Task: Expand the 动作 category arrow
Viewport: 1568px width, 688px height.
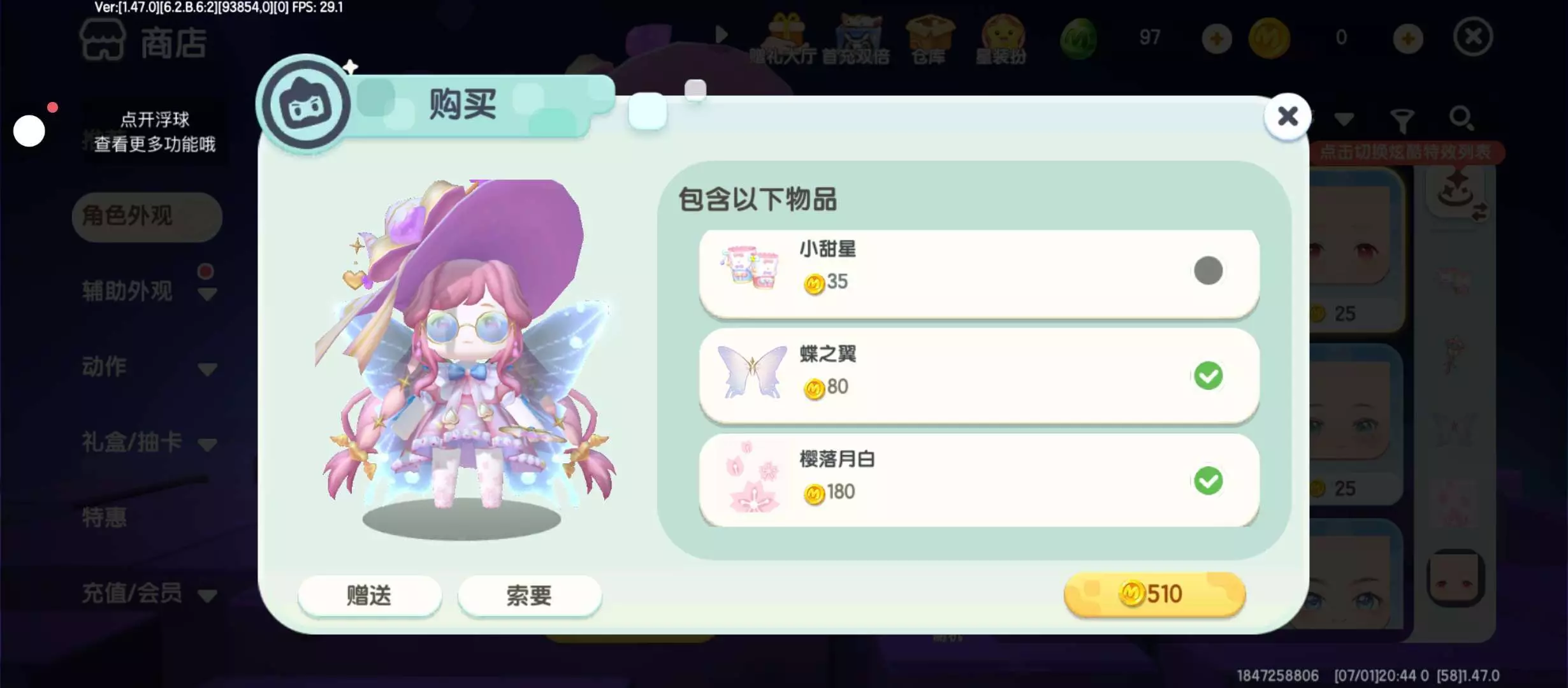Action: (207, 369)
